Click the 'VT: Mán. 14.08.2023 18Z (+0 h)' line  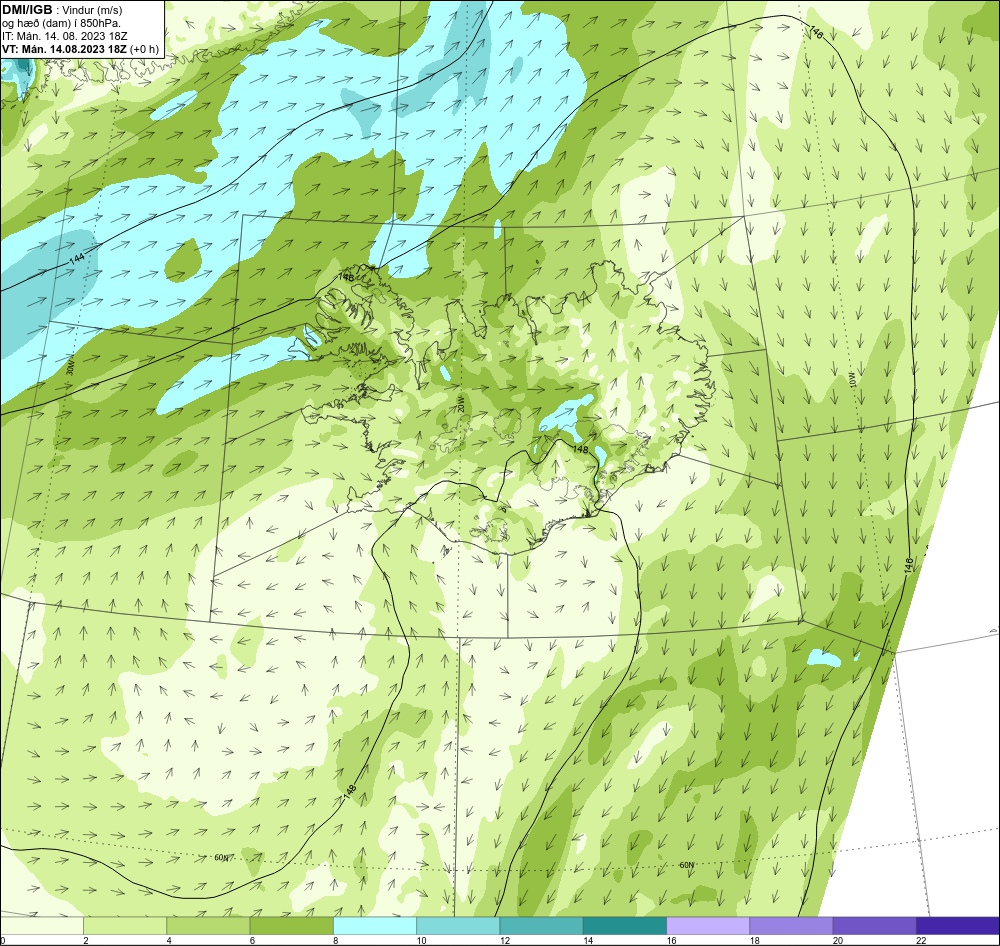(80, 49)
